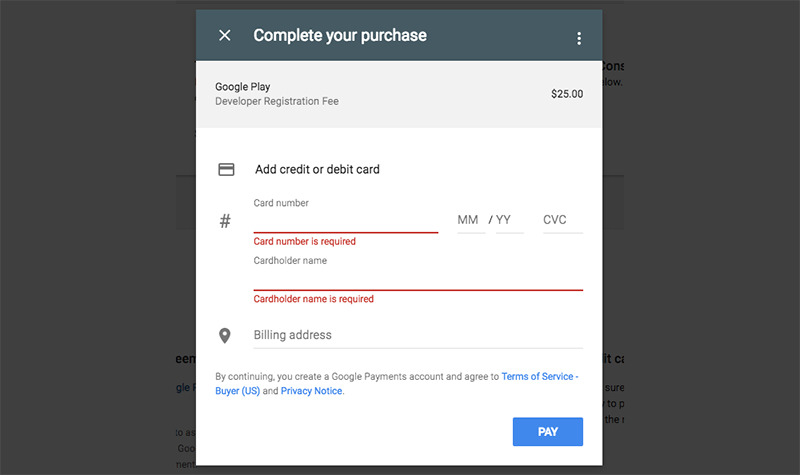
Task: Click the Billing address field
Action: pyautogui.click(x=418, y=335)
